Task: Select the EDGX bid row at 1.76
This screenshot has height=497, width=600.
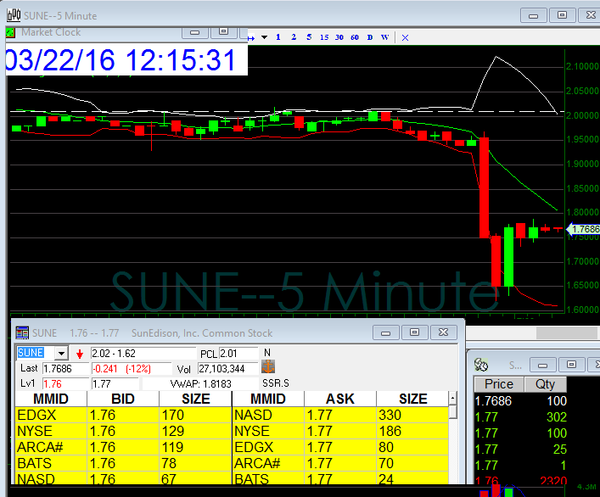Action: (x=123, y=415)
